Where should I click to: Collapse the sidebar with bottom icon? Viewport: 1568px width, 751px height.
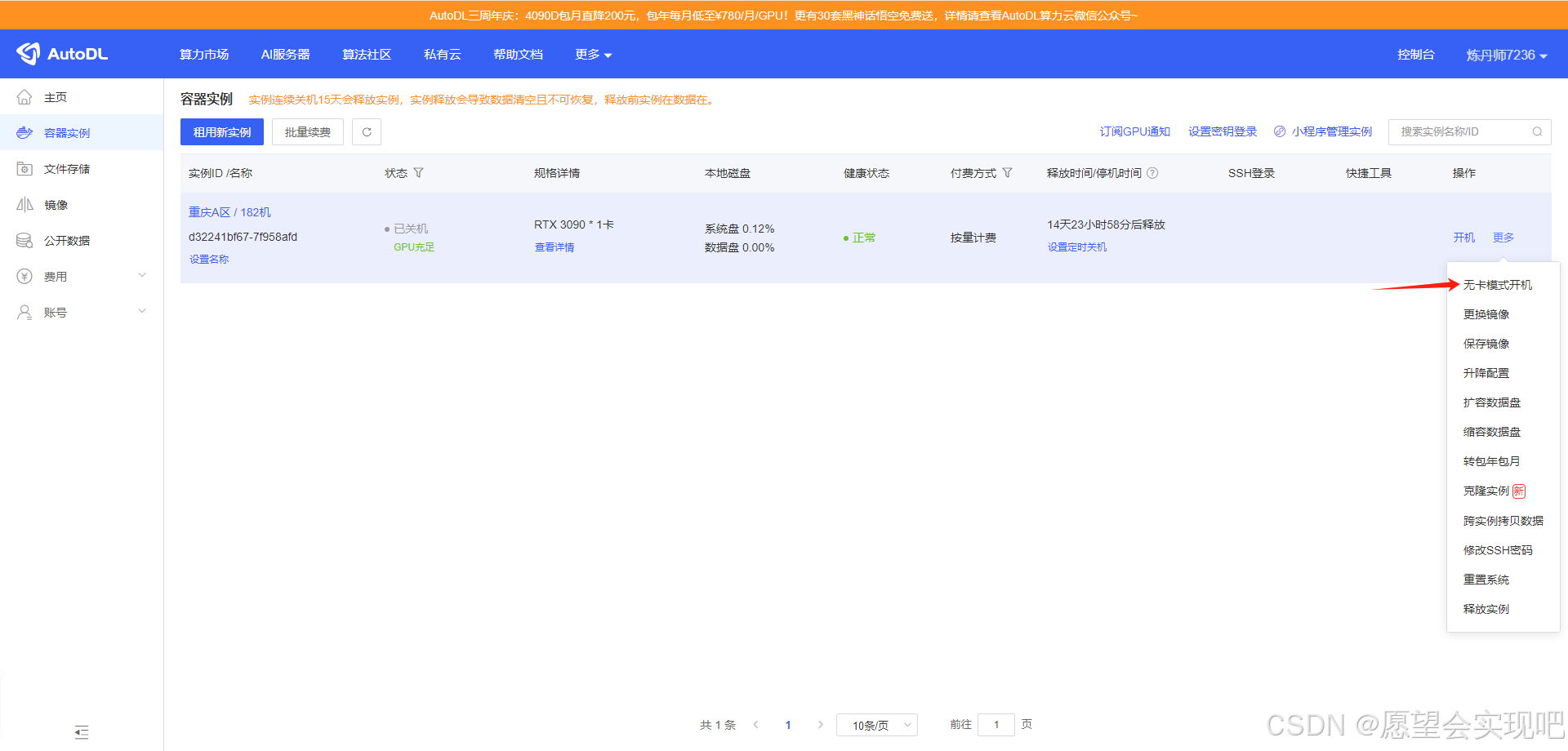click(x=82, y=732)
